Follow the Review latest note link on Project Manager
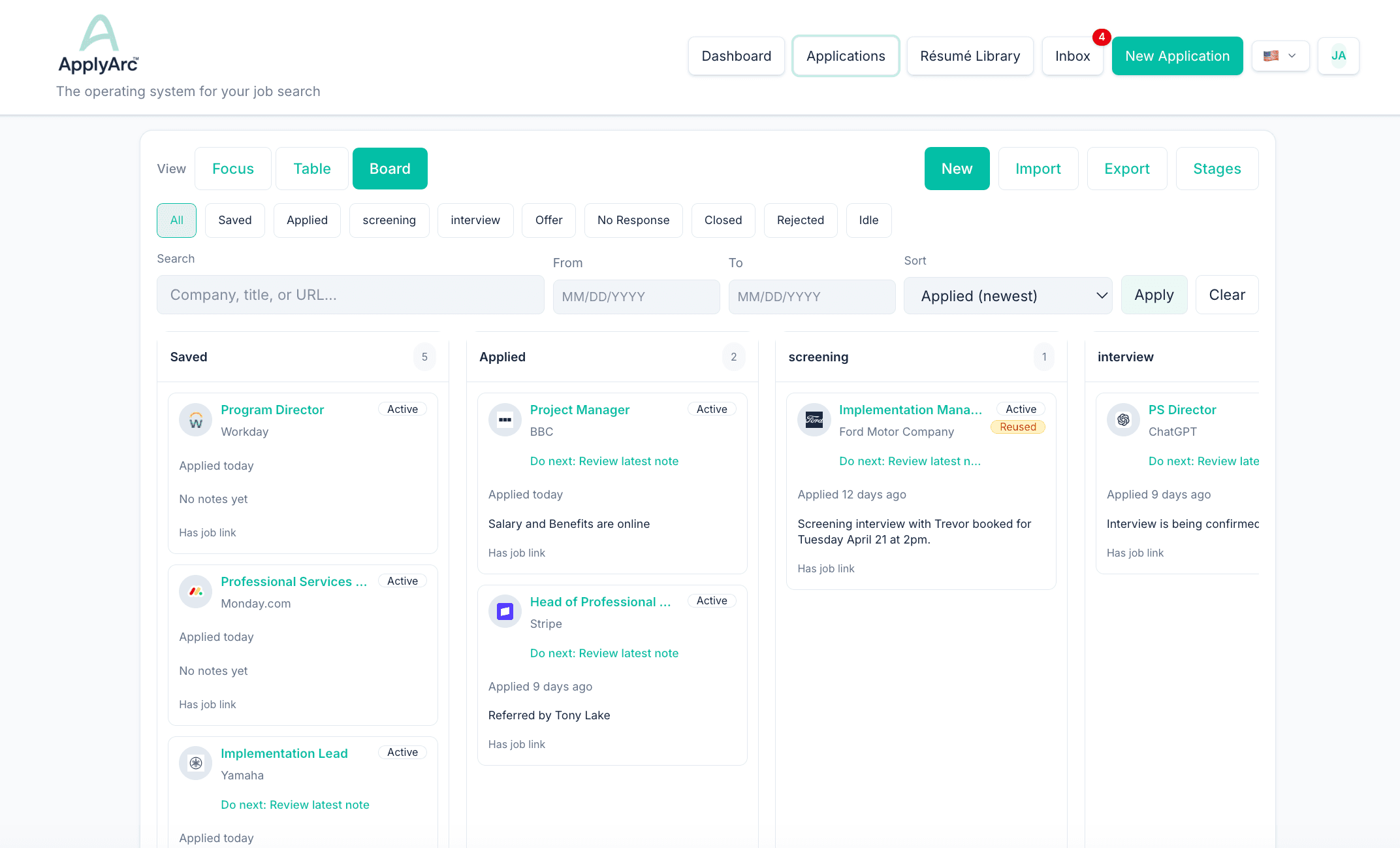 604,461
